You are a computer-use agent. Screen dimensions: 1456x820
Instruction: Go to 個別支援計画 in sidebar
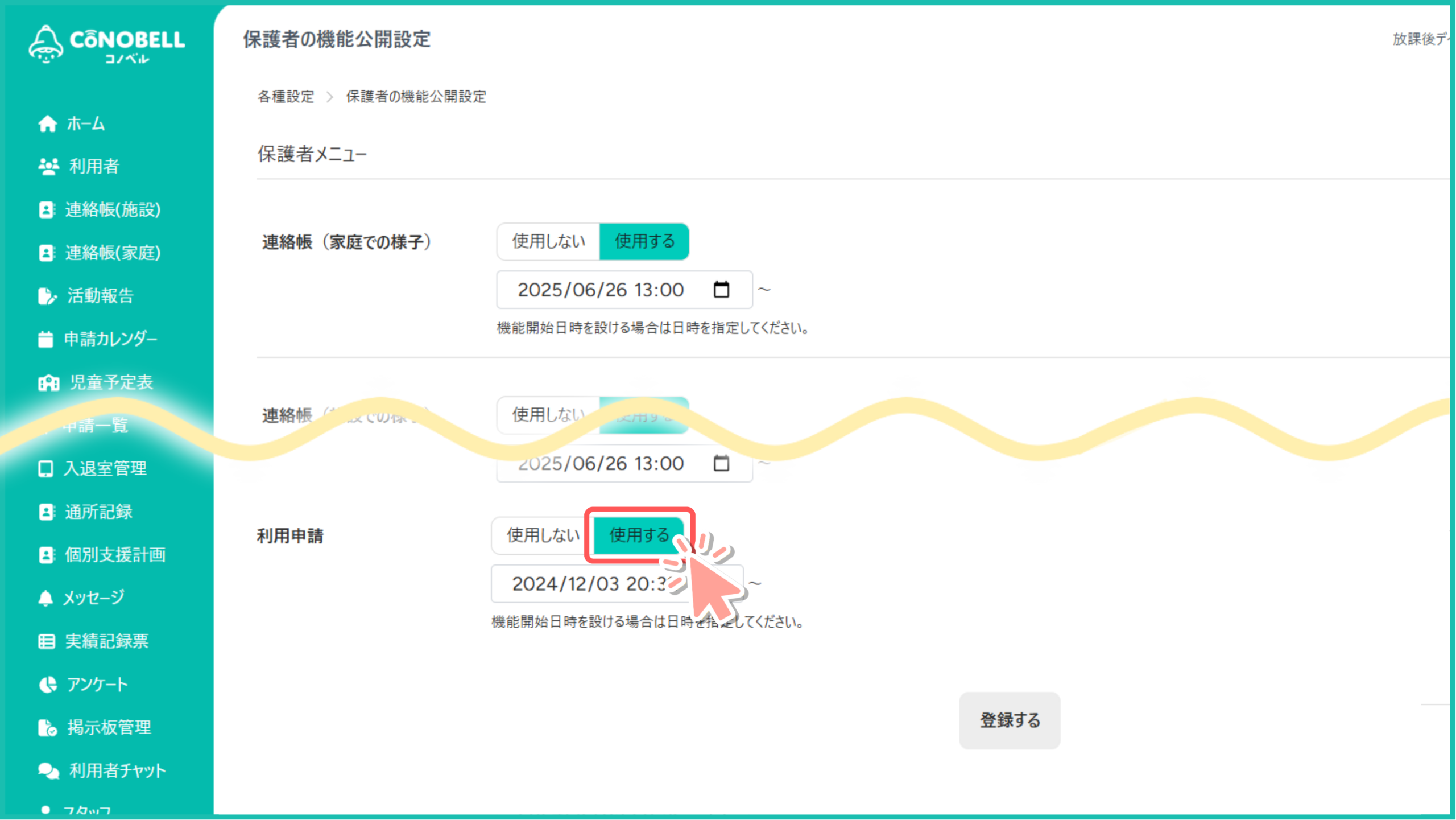pyautogui.click(x=115, y=555)
